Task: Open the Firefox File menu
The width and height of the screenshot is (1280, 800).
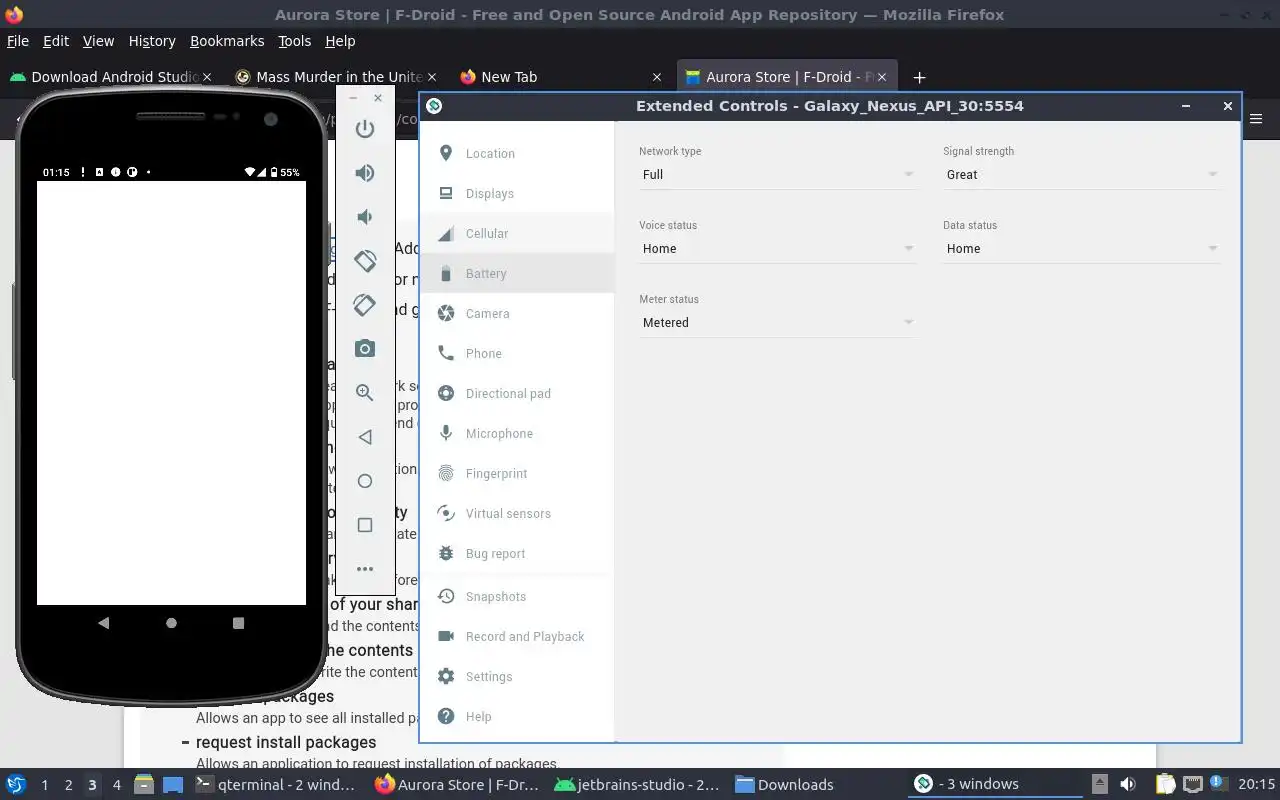Action: click(x=18, y=41)
